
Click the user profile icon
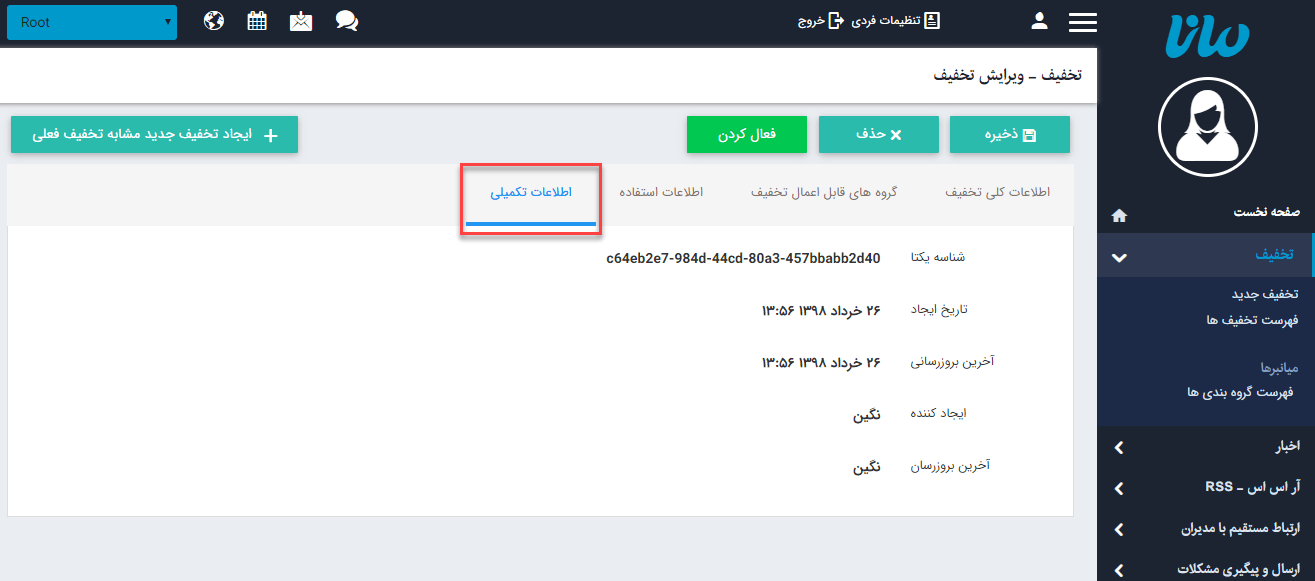pyautogui.click(x=1039, y=20)
